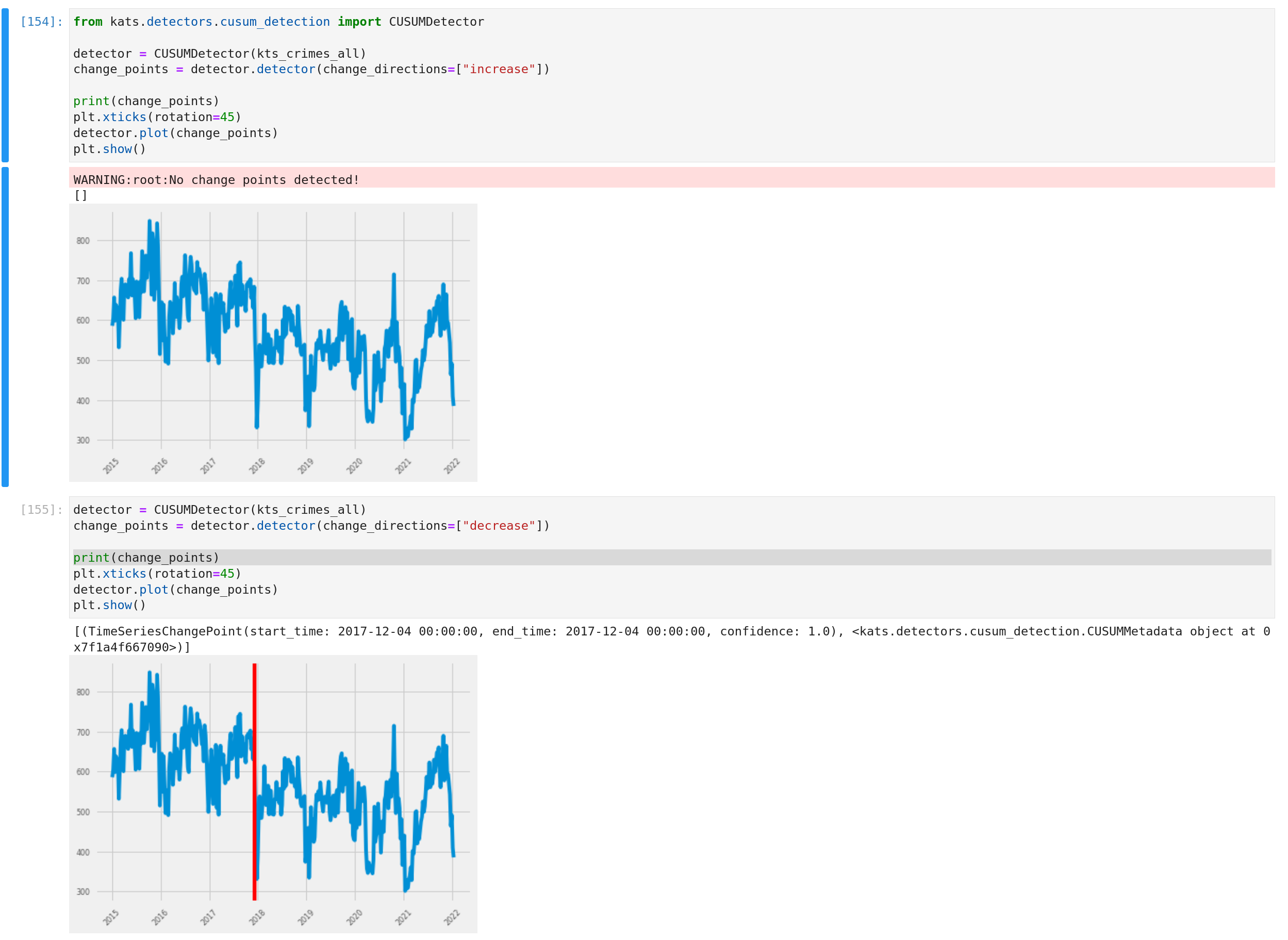The image size is (1288, 940).
Task: Click the "decrease" string in cell 155
Action: pos(499,526)
